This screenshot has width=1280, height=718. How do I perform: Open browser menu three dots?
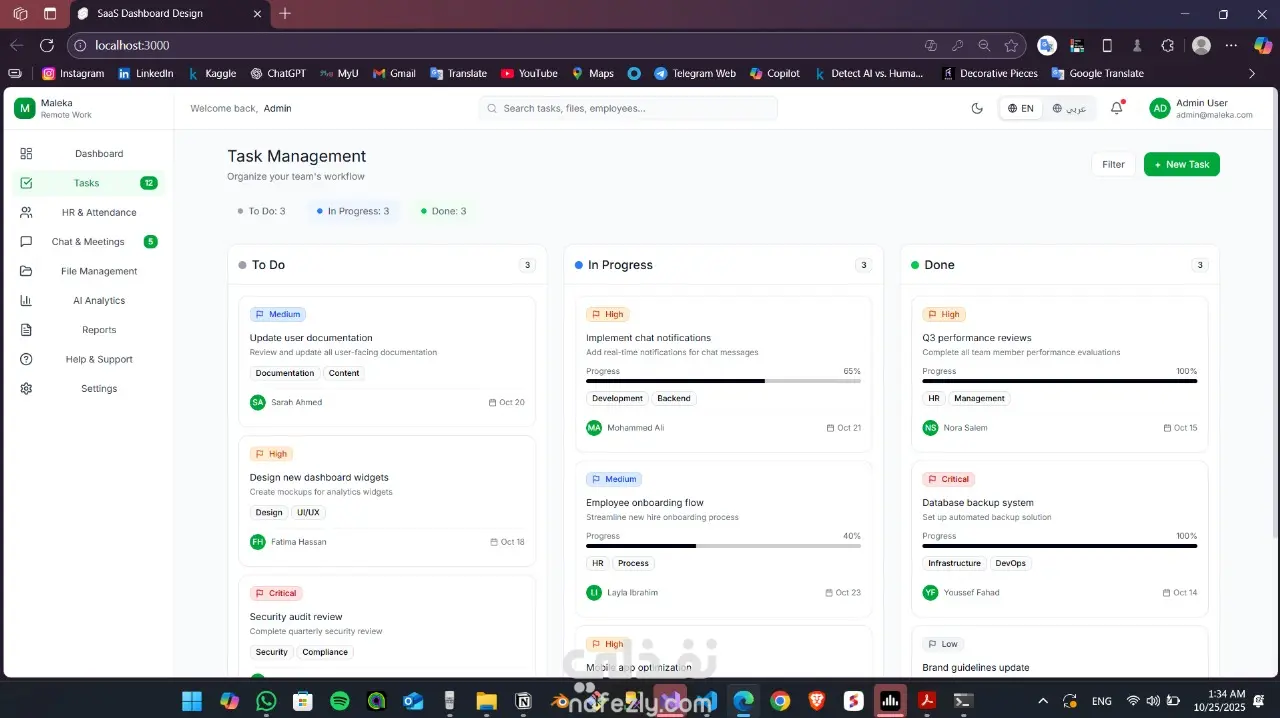1231,45
